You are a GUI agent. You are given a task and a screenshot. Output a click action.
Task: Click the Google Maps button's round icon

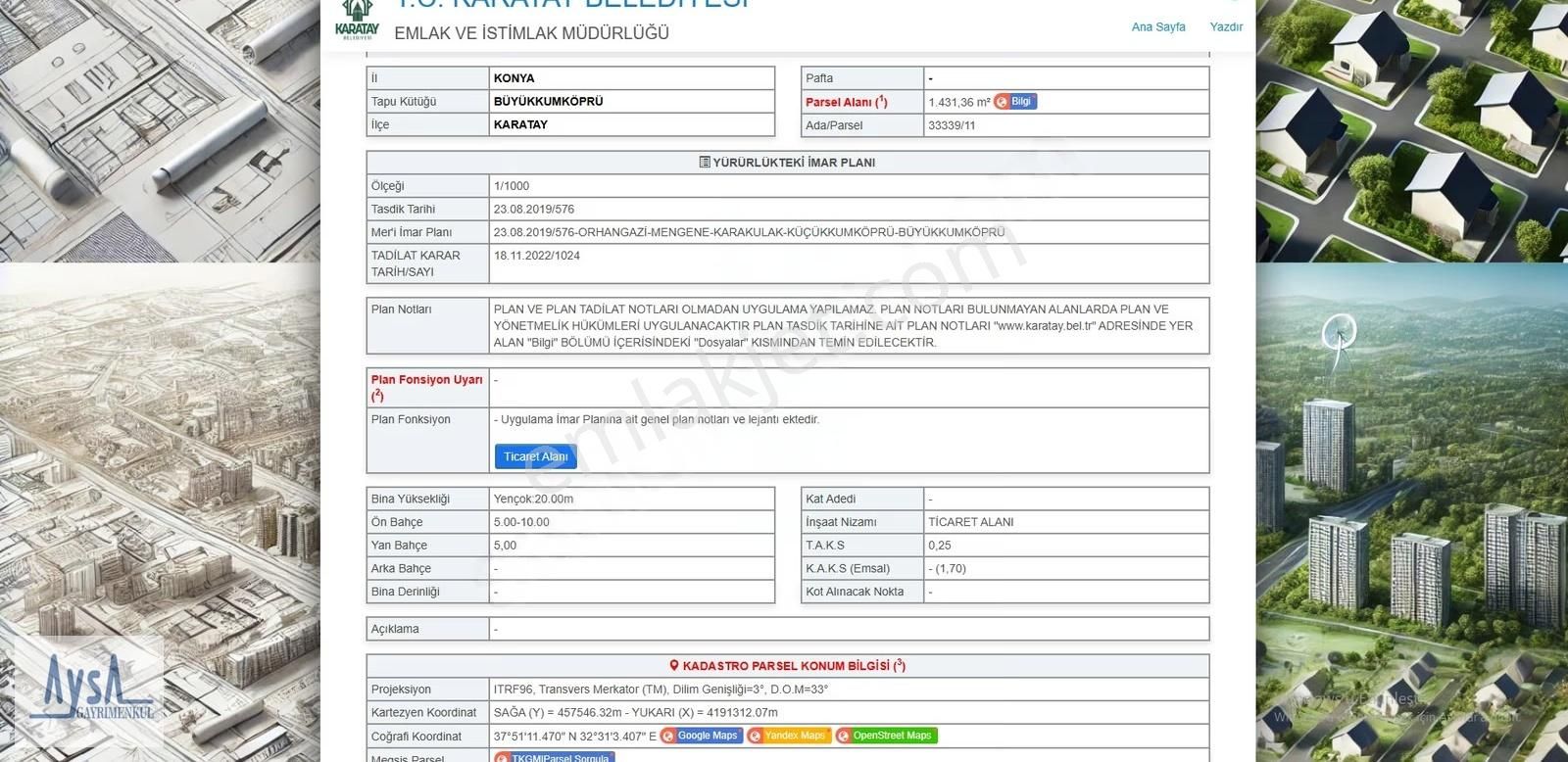(669, 736)
